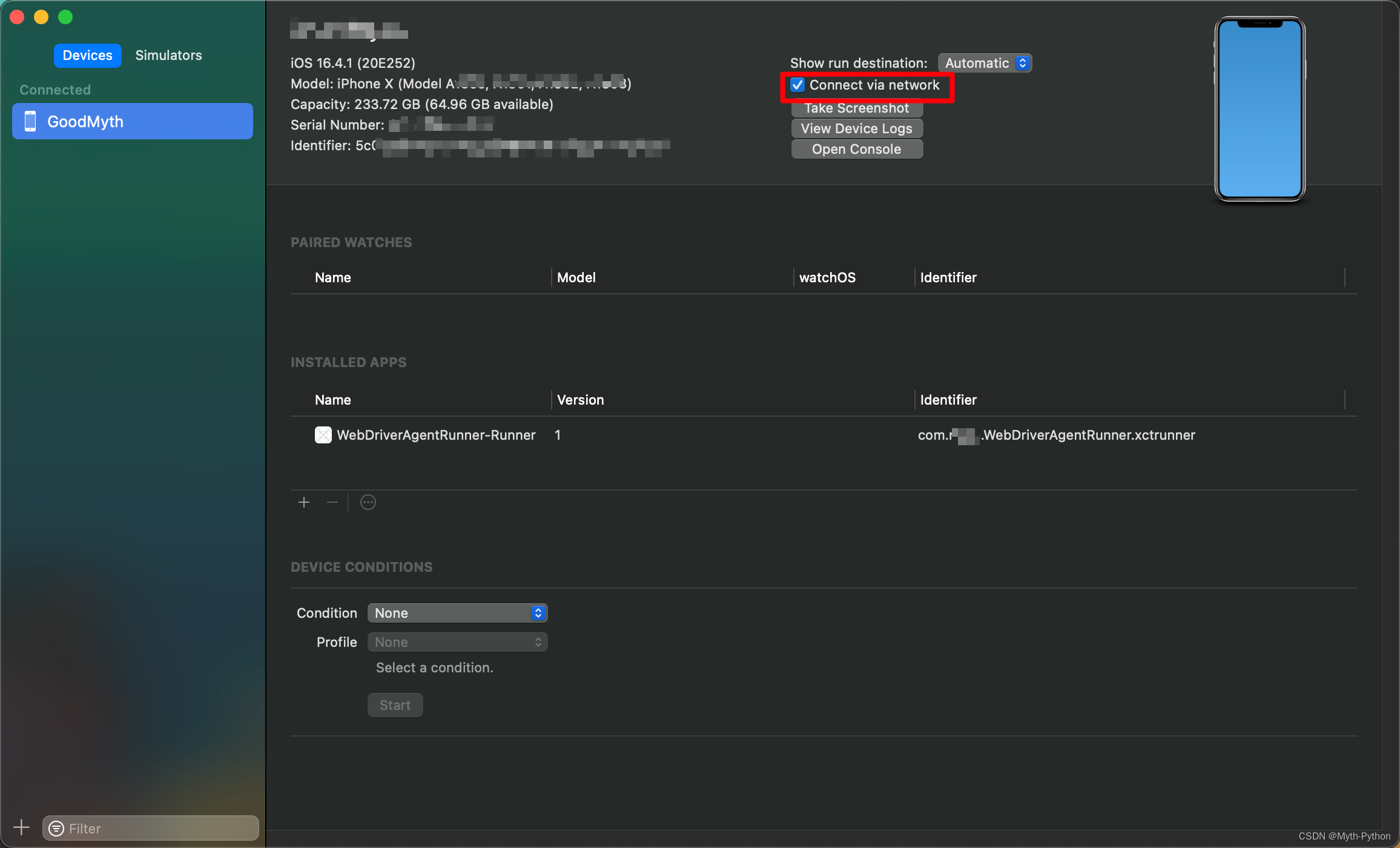Click the minus icon under Installed Apps
This screenshot has width=1400, height=848.
pos(332,502)
